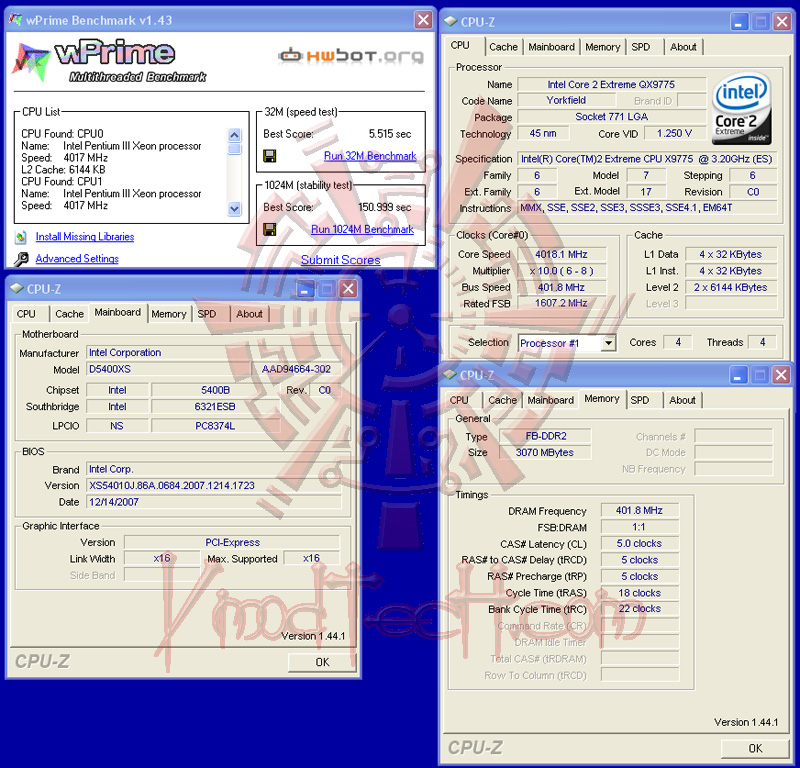Run the 32M Benchmark
The height and width of the screenshot is (768, 800).
click(370, 156)
